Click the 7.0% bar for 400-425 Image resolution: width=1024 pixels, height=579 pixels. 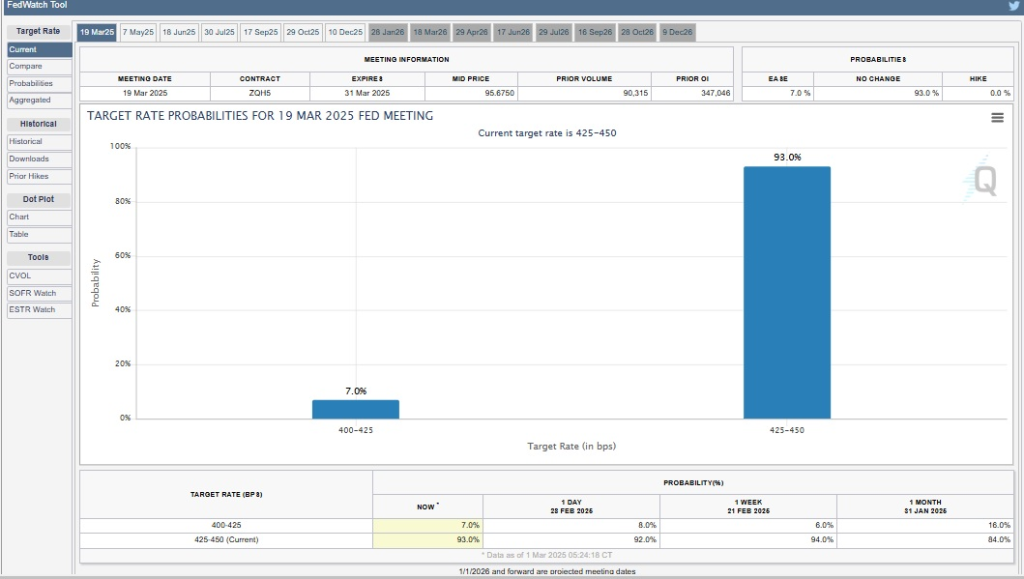pyautogui.click(x=355, y=409)
